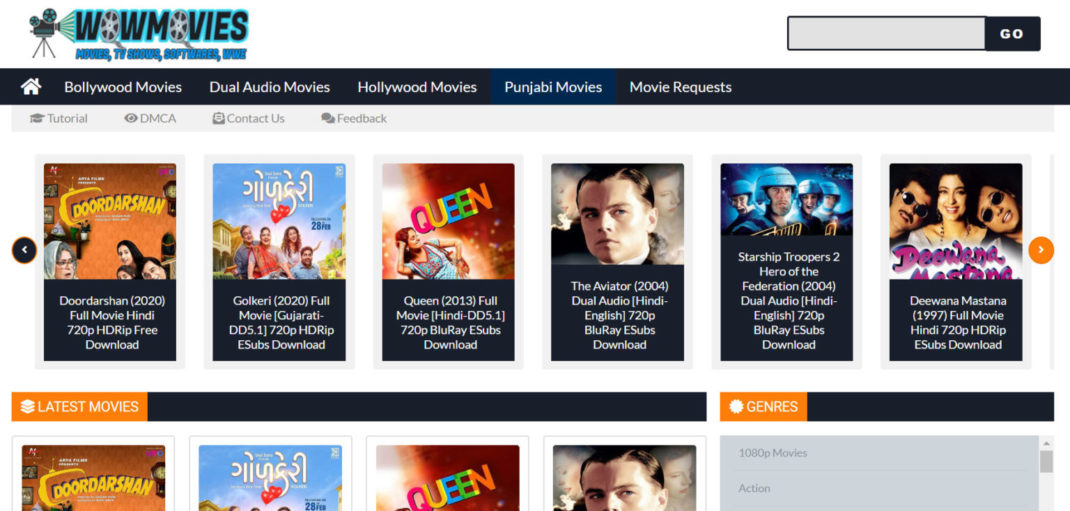This screenshot has width=1070, height=511.
Task: Open Starship Troopers 2 Hero title link
Action: coord(789,300)
